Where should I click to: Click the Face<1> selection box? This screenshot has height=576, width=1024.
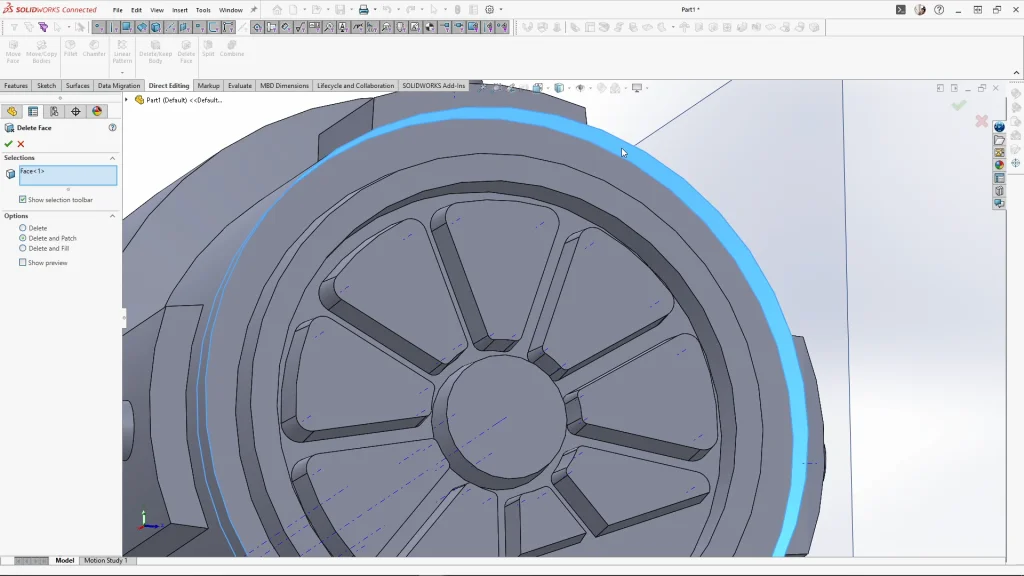68,175
